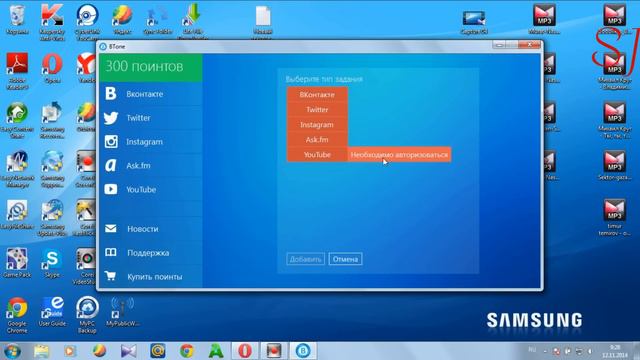Open Easy Network Manager desktop icon
Viewport: 640px width, 360px height.
coord(17,169)
